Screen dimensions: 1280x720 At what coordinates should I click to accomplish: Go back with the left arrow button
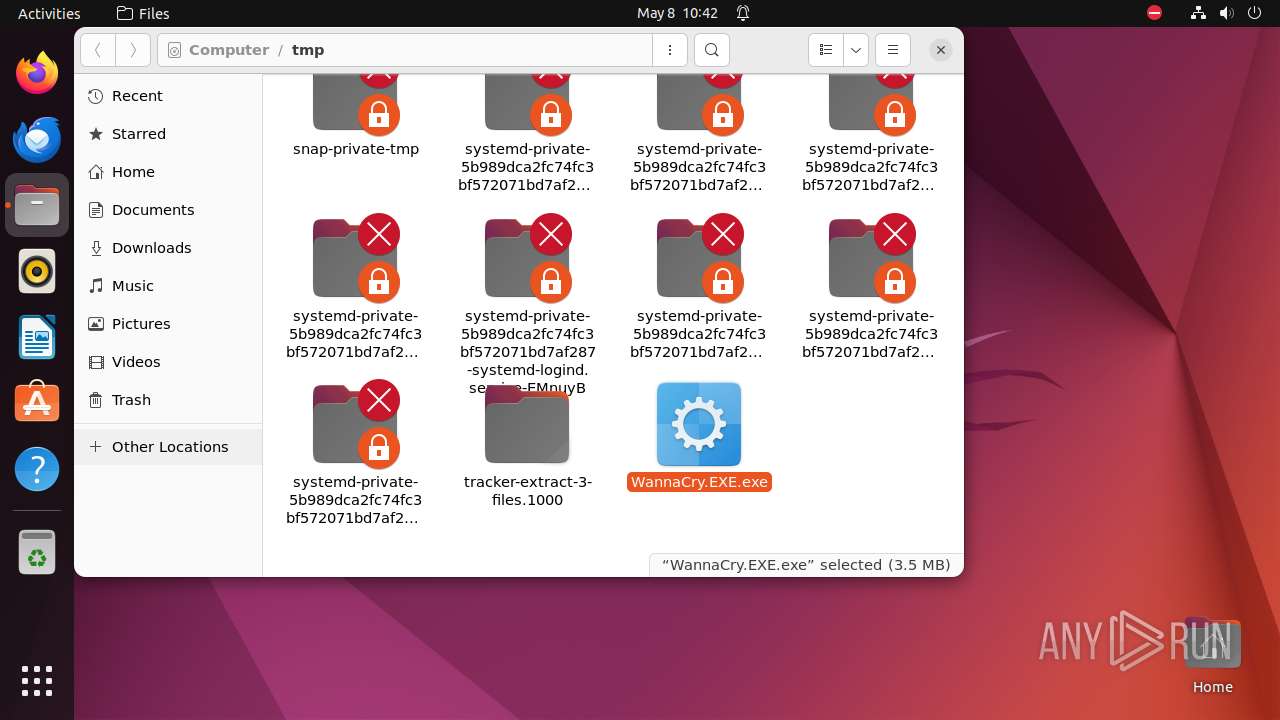[97, 50]
